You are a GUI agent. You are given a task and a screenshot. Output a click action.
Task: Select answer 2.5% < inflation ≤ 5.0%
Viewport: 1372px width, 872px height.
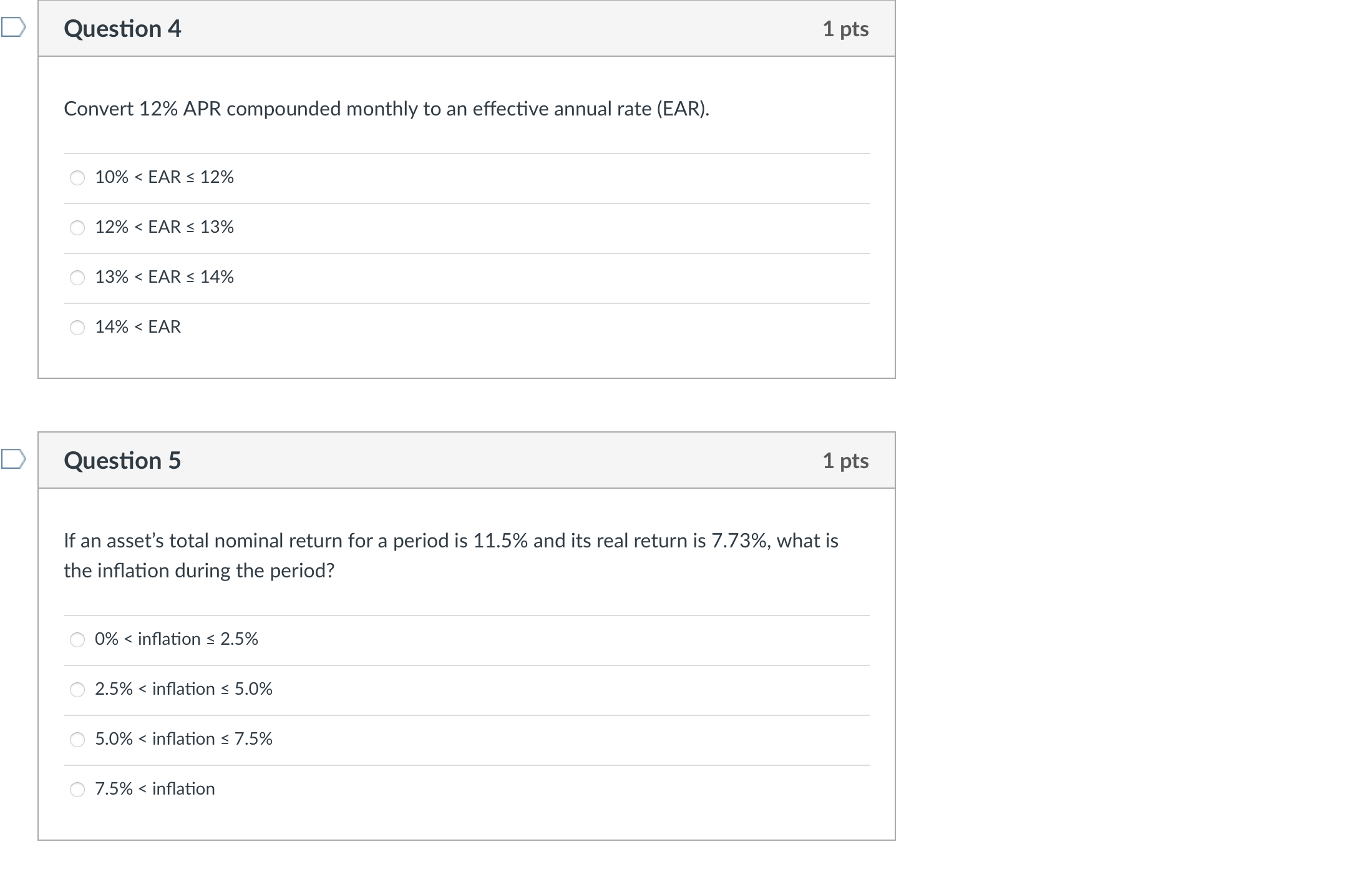[77, 690]
